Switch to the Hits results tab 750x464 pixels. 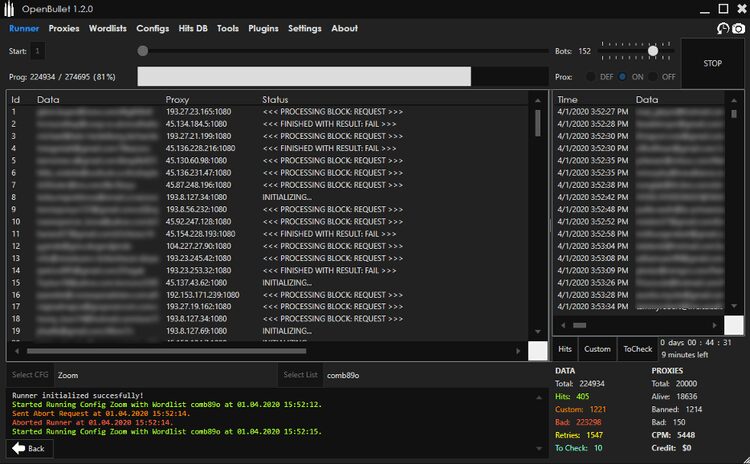pos(565,349)
